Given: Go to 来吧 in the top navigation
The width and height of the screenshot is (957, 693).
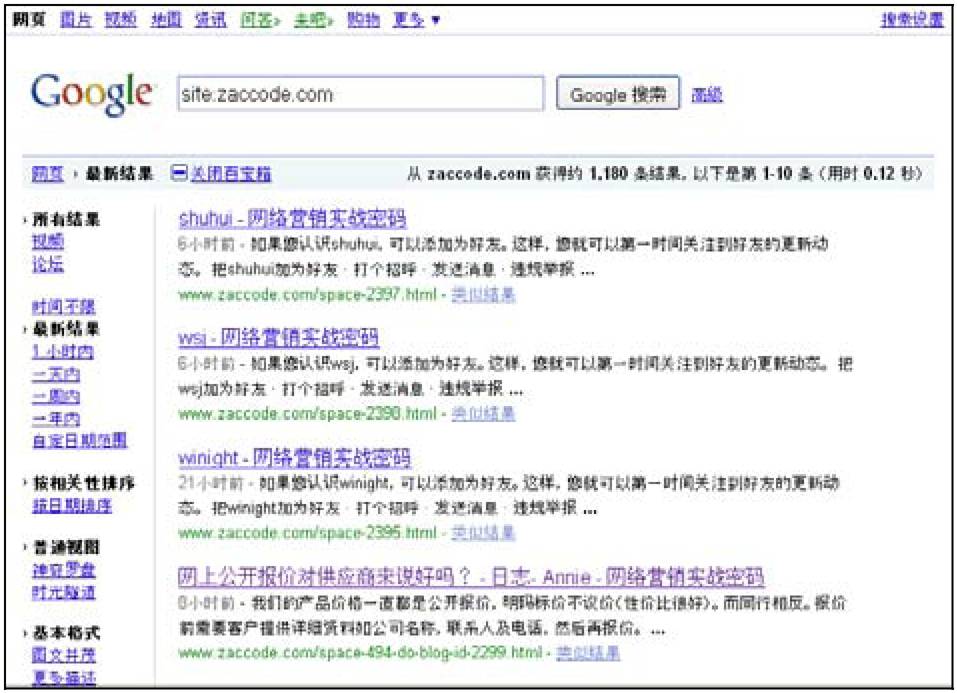Looking at the screenshot, I should (x=314, y=20).
